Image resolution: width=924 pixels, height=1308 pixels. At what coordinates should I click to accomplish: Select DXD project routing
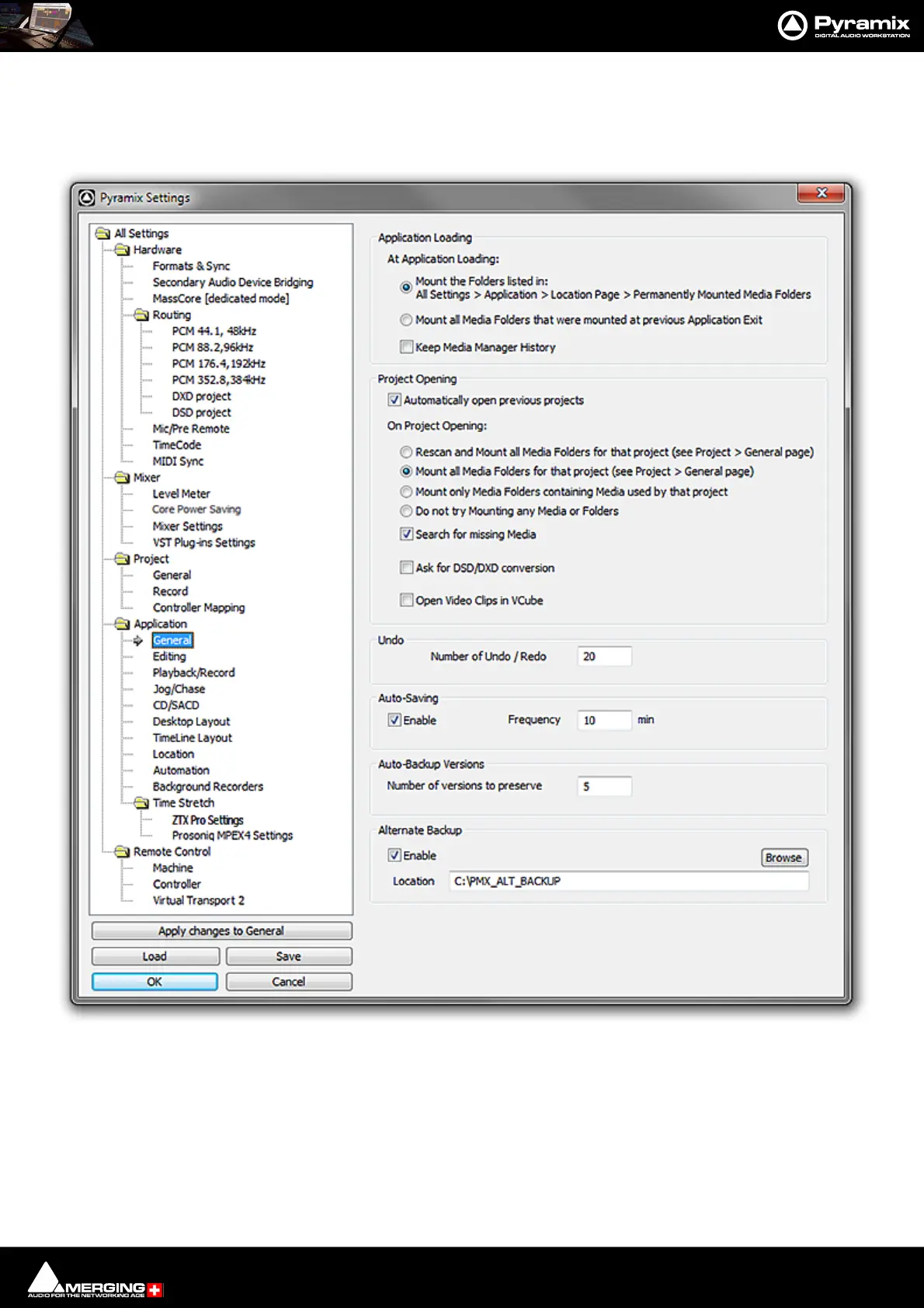[x=201, y=396]
